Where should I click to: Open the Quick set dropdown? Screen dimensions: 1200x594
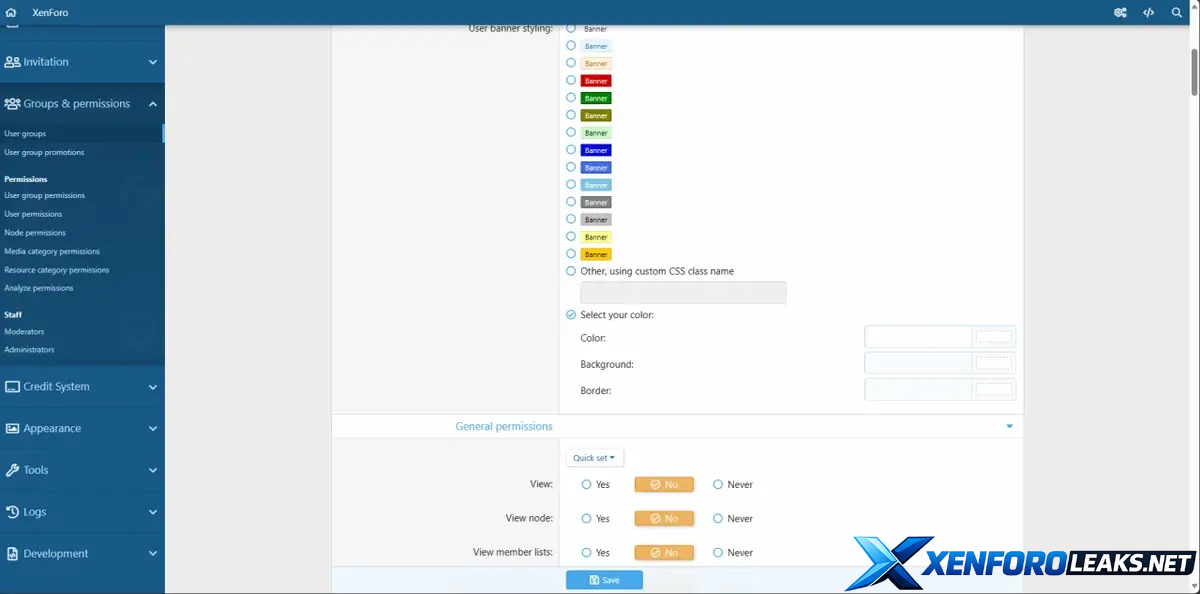coord(594,458)
